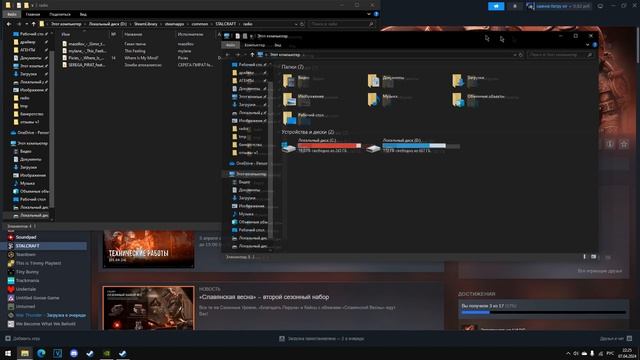640x360 pixels.
Task: Select Soundpad in Steam library list
Action: [x=26, y=237]
